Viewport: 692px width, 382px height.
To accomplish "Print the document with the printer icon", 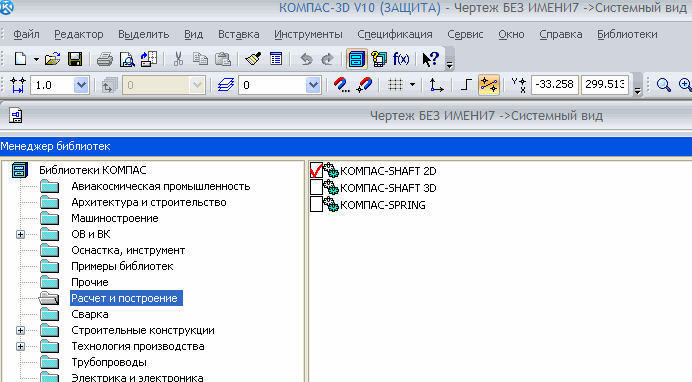I will pyautogui.click(x=105, y=59).
